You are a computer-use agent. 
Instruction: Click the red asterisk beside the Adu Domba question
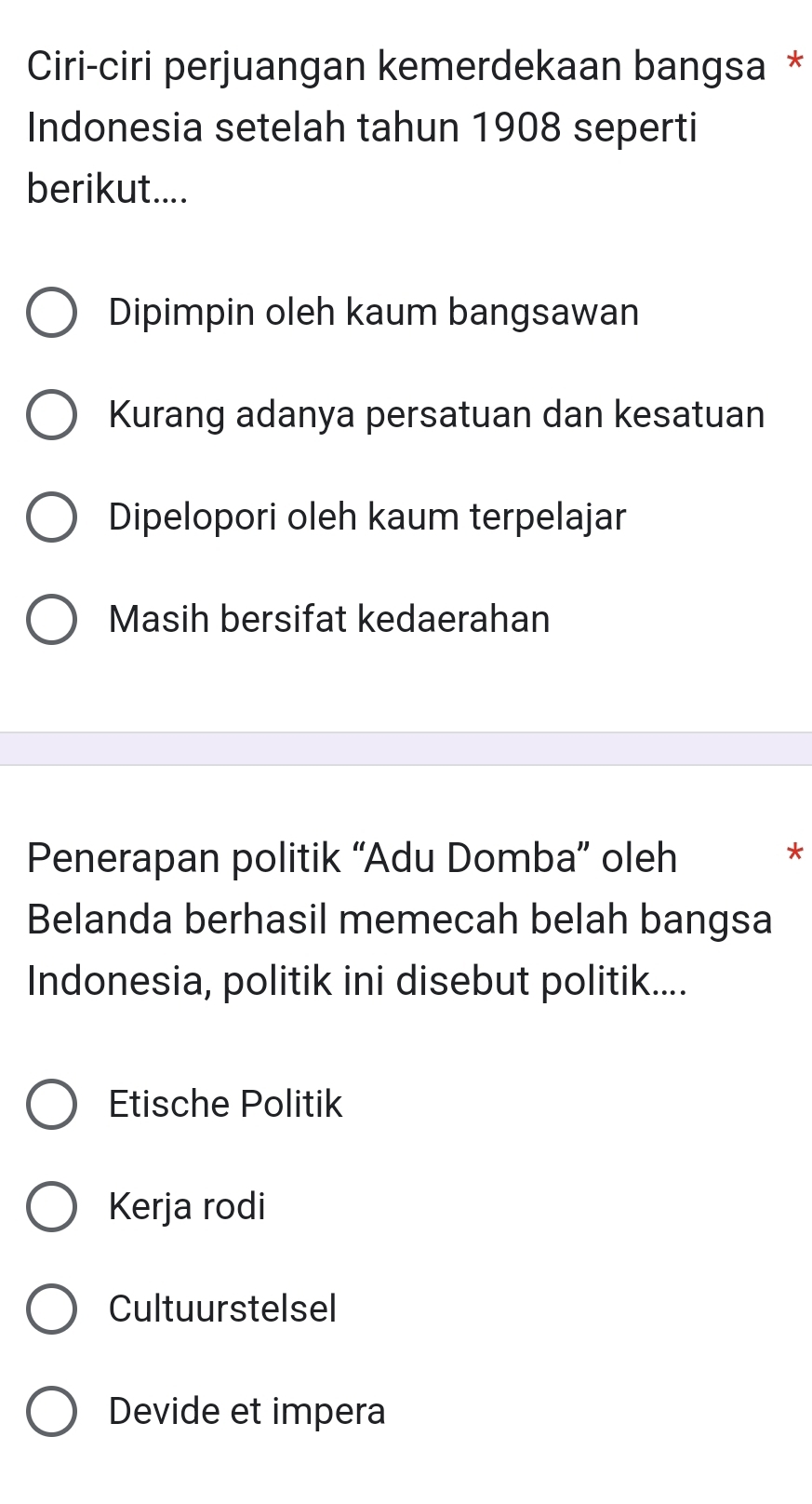pyautogui.click(x=792, y=852)
